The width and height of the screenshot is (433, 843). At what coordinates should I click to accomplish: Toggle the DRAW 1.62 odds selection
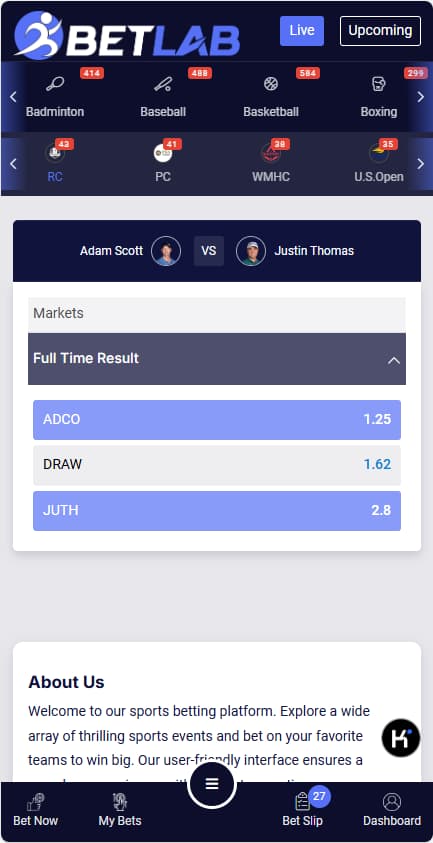(x=217, y=465)
